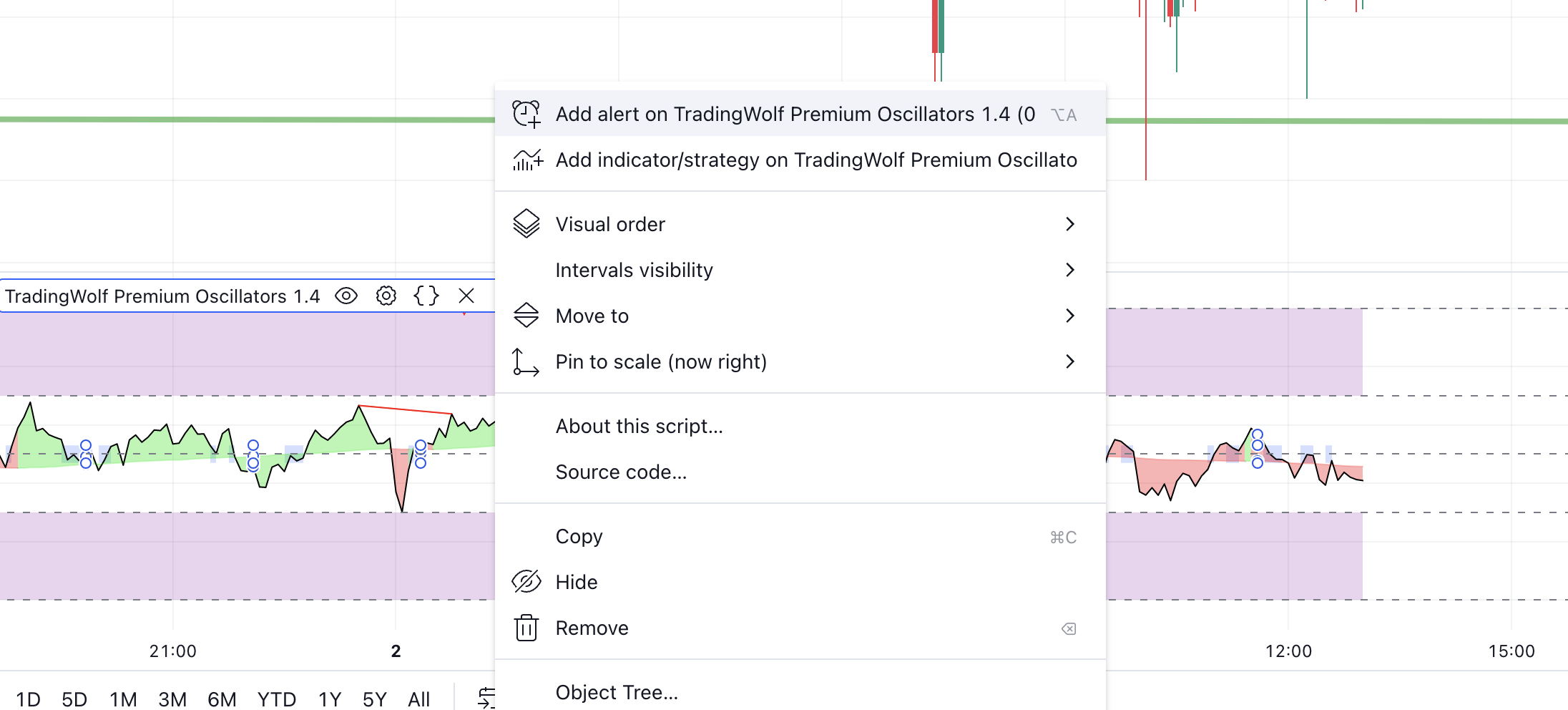Click the Pin to scale axis icon
The image size is (1568, 710).
[x=526, y=361]
